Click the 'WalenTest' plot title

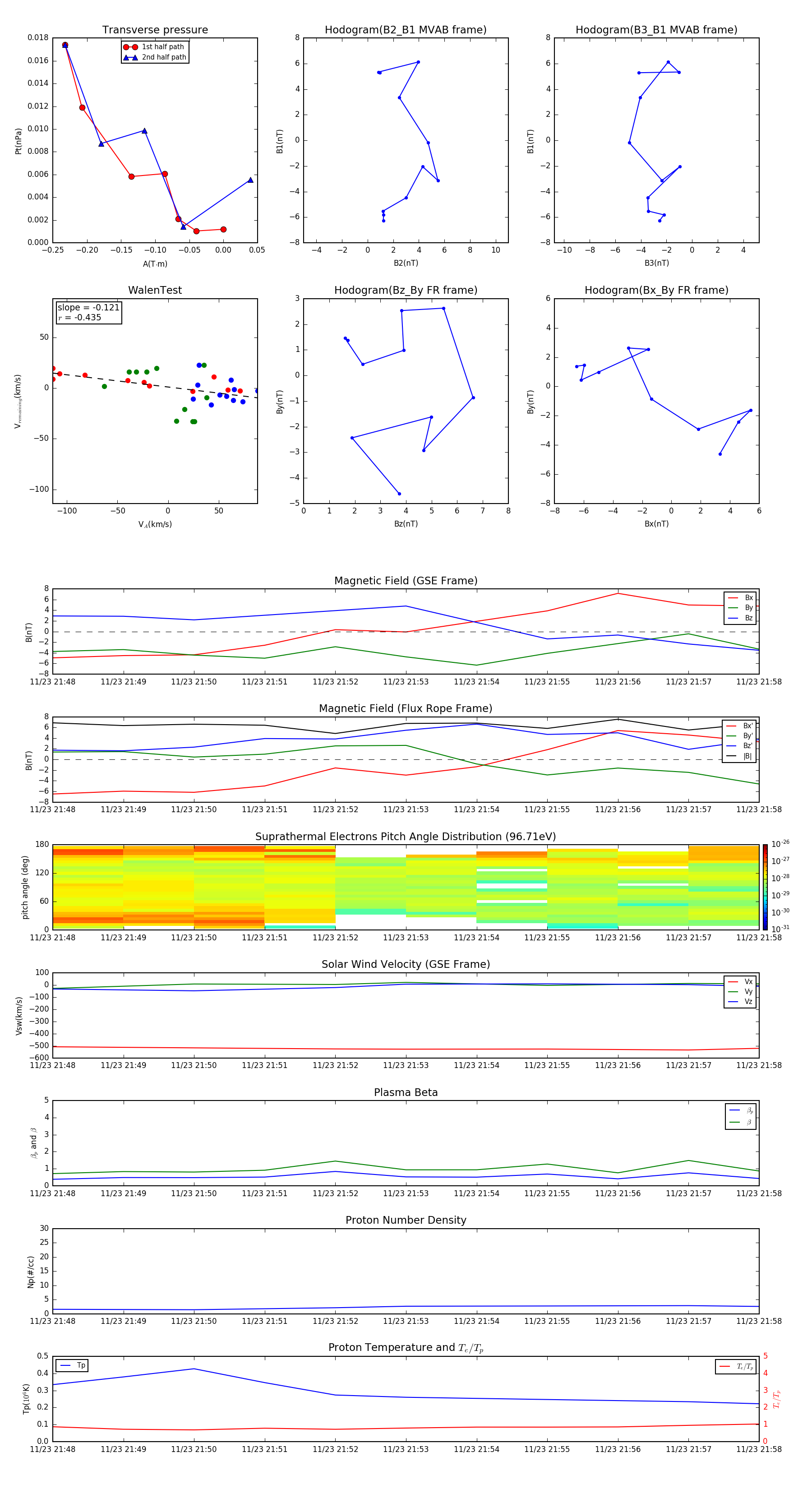click(x=155, y=290)
